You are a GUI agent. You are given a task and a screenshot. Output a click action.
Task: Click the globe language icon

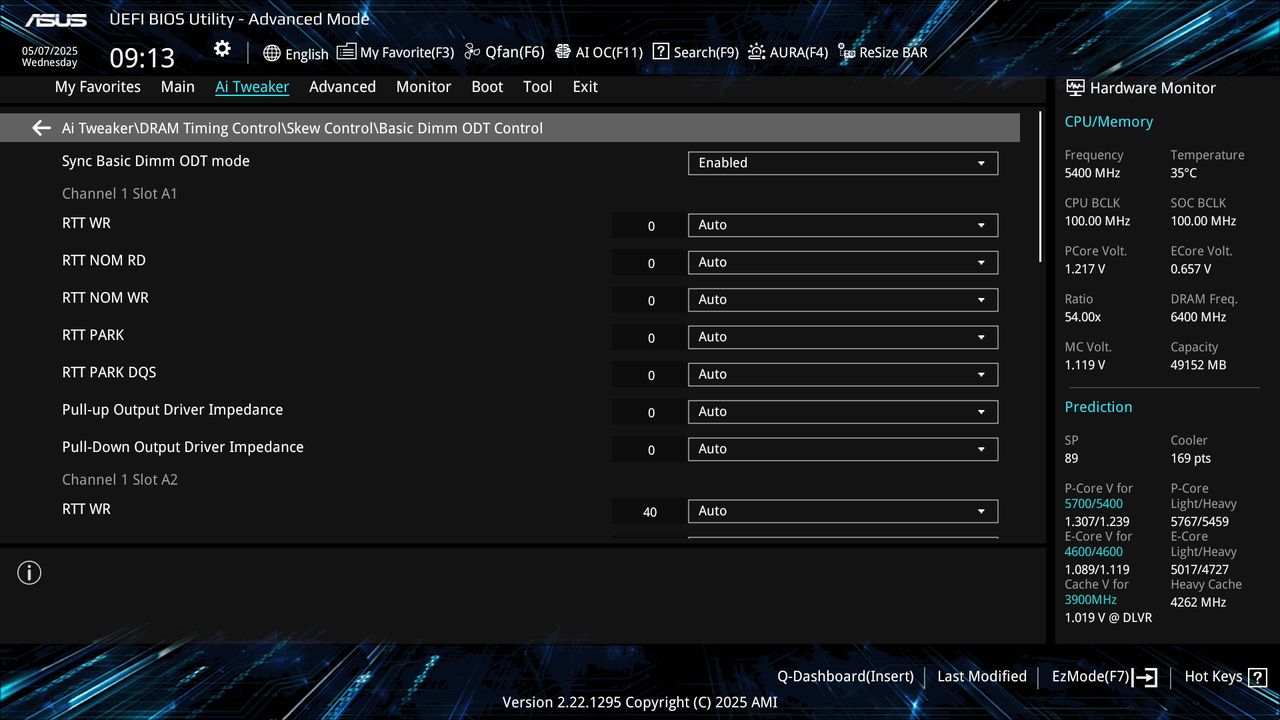tap(272, 53)
